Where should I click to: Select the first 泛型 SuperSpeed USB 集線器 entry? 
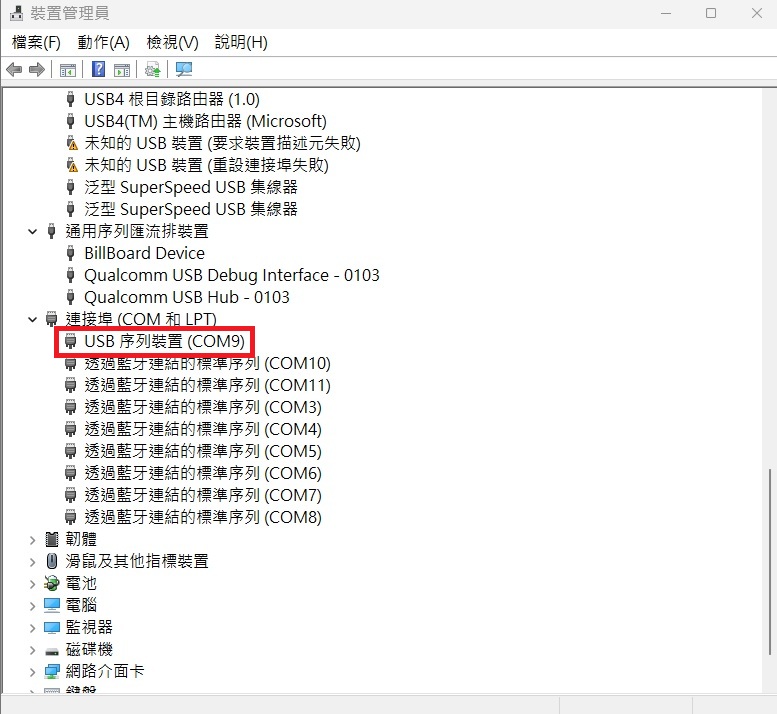click(191, 187)
